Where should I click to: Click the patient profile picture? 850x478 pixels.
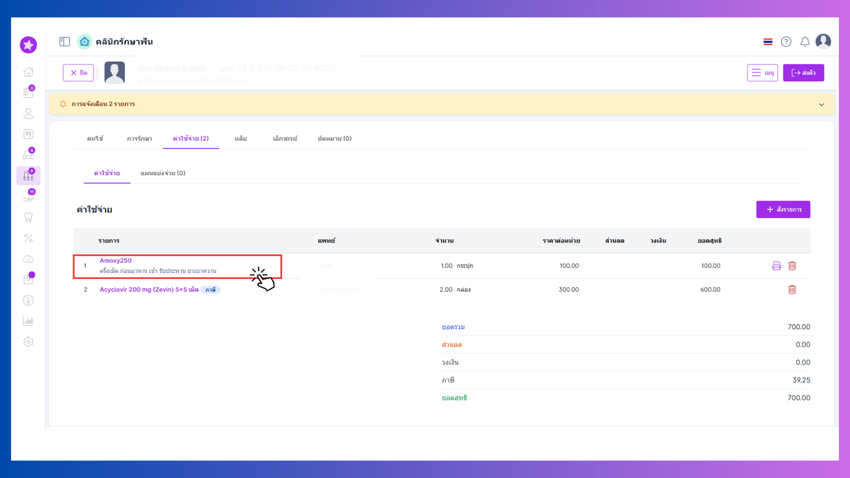(114, 72)
